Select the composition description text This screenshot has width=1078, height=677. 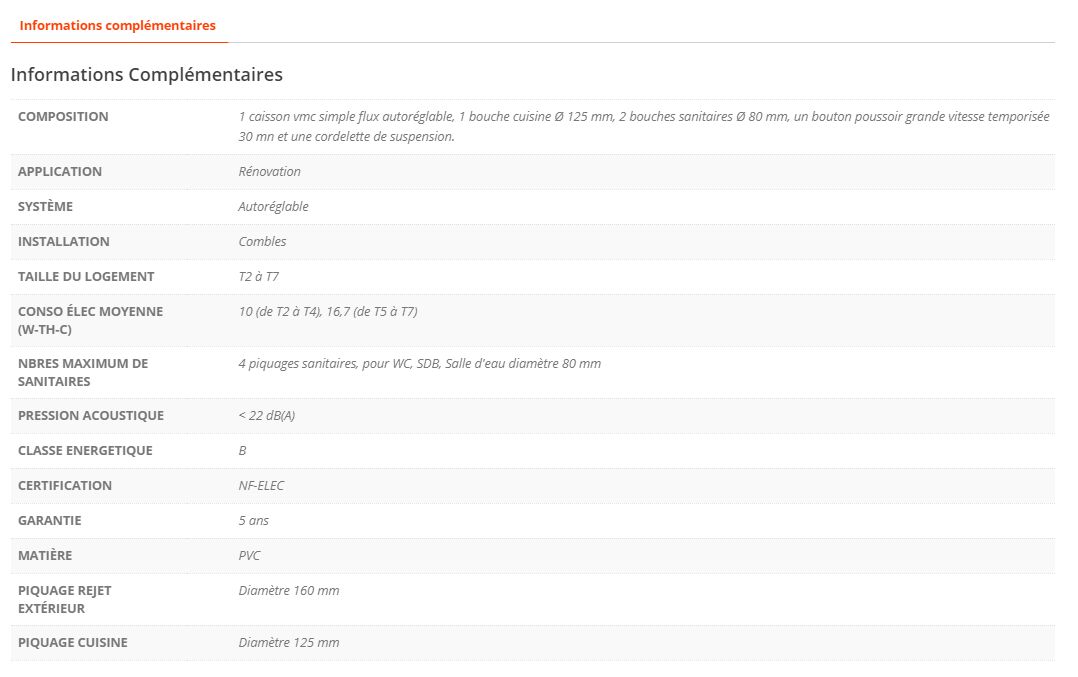click(x=643, y=126)
